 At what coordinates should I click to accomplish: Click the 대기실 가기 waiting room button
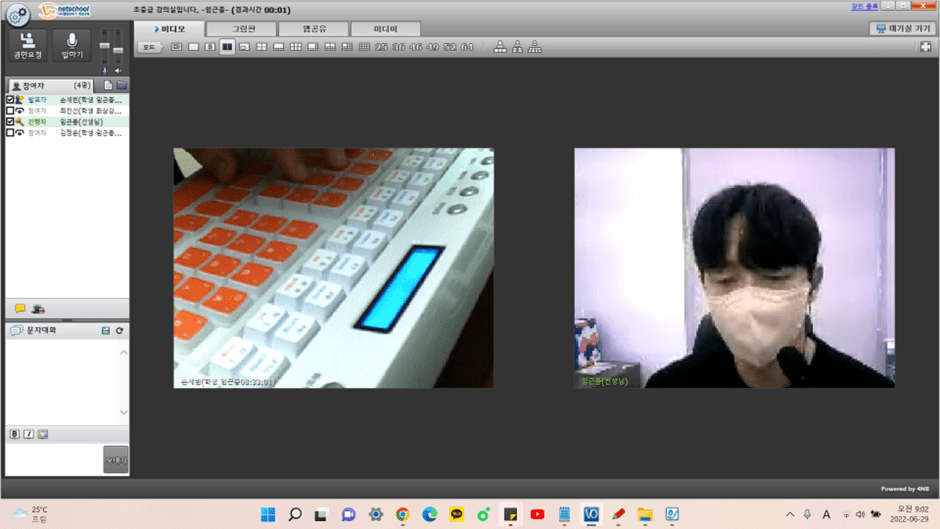pyautogui.click(x=902, y=29)
